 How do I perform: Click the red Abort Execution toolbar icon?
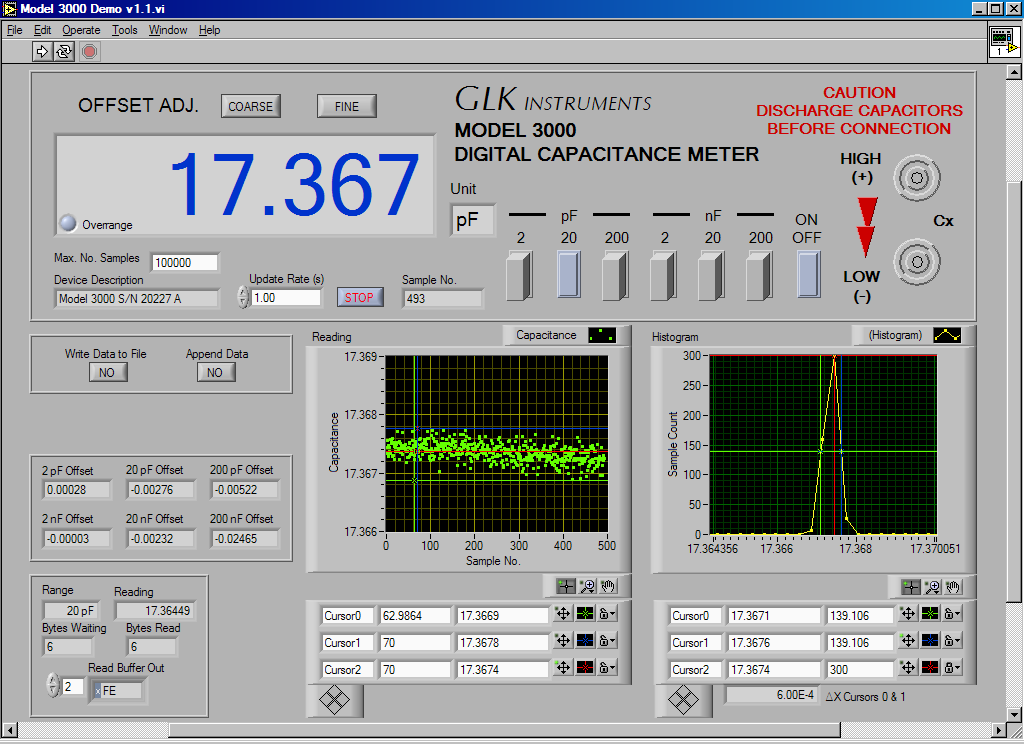point(89,51)
